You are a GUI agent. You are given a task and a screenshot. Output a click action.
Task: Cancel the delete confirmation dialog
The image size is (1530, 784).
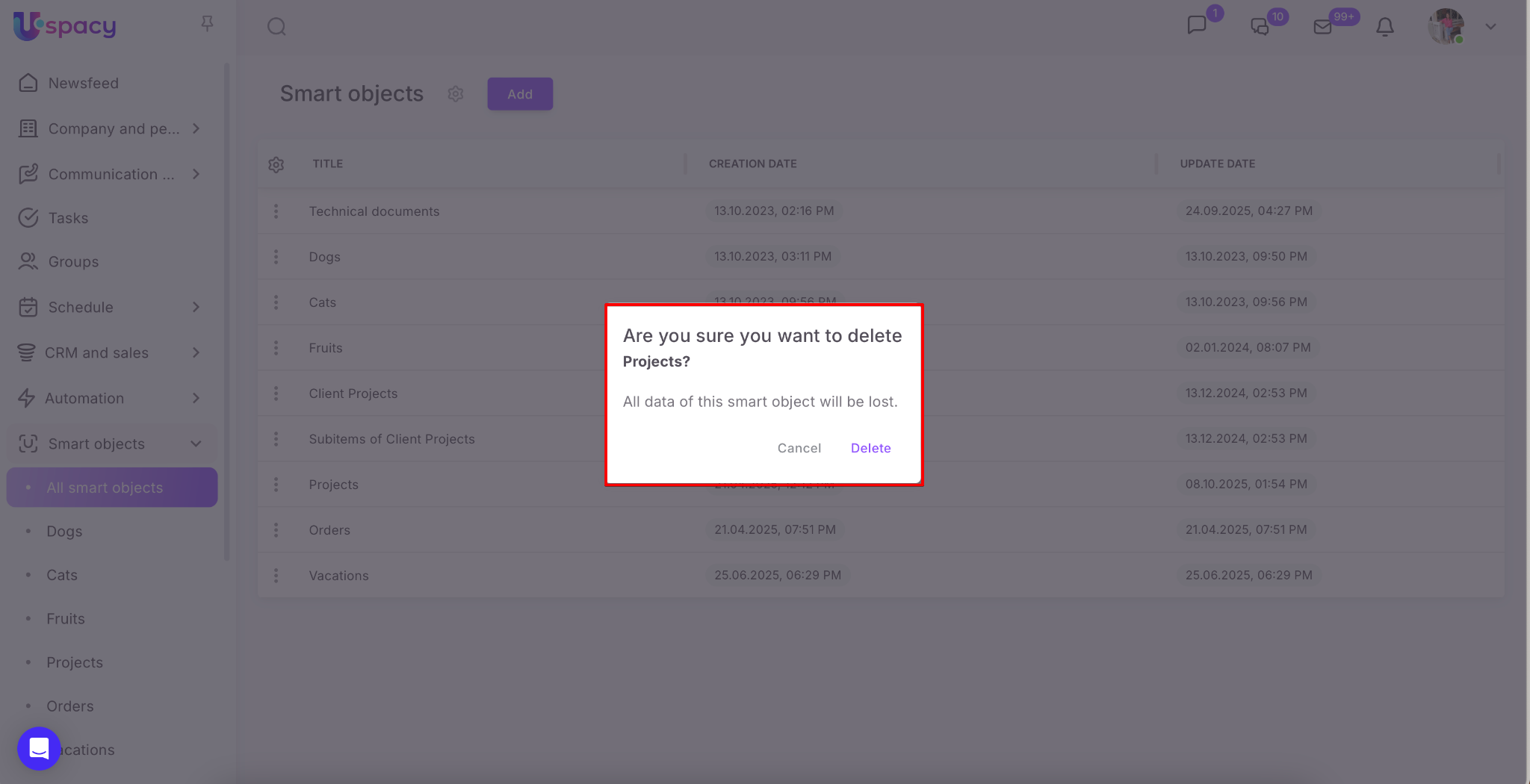[x=799, y=448]
